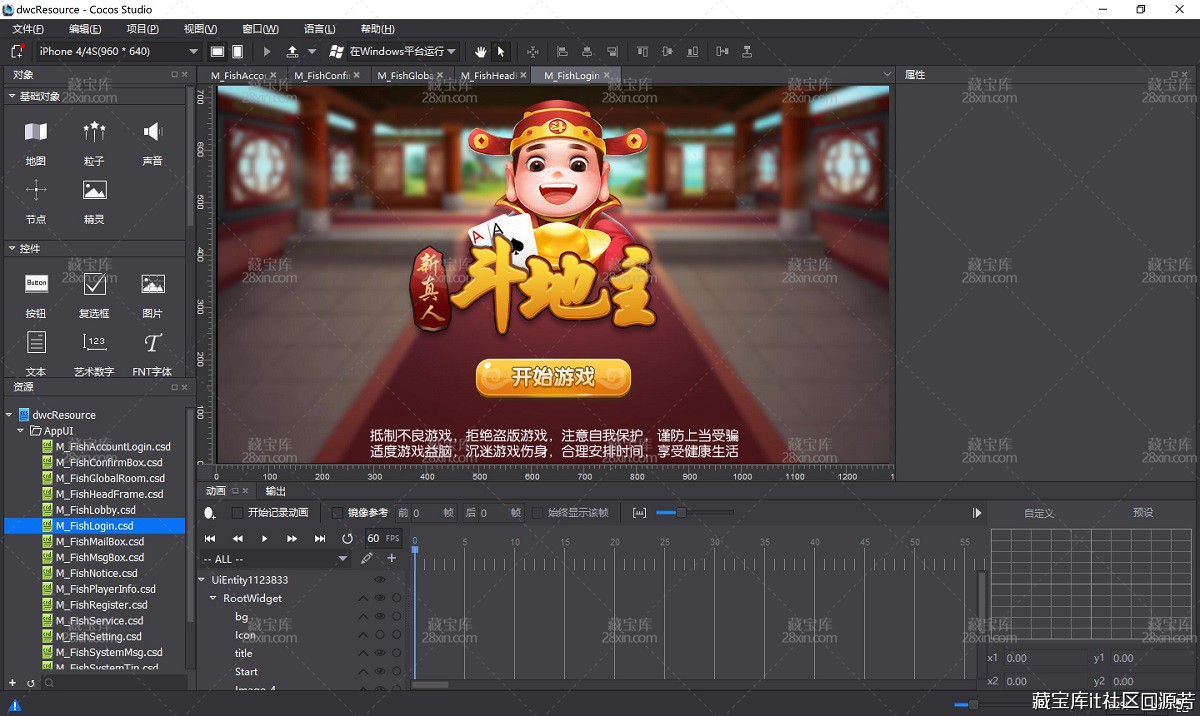Toggle lock circle of Icon layer
Image resolution: width=1200 pixels, height=716 pixels.
coord(396,635)
